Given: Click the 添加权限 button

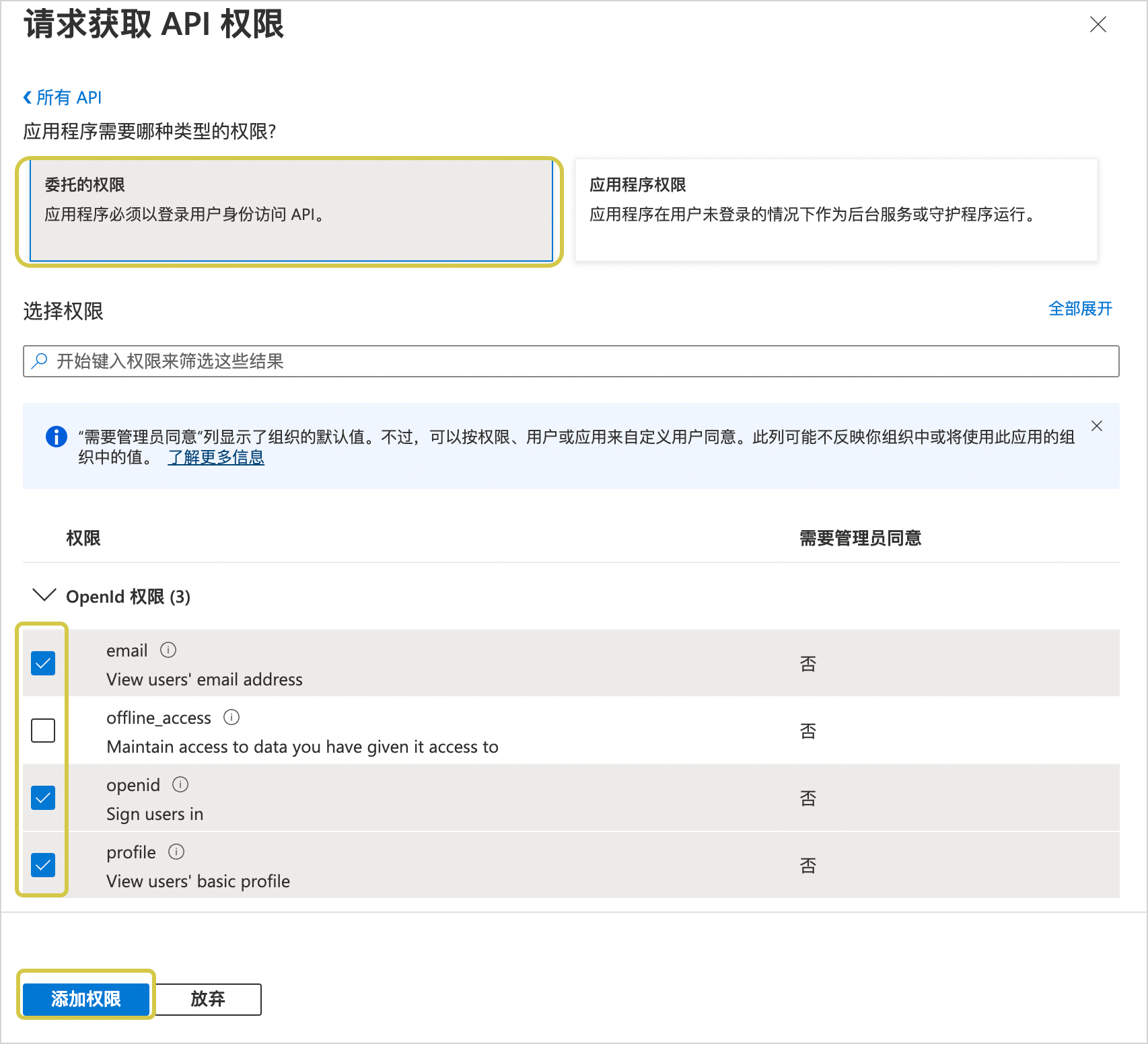Looking at the screenshot, I should pos(86,999).
